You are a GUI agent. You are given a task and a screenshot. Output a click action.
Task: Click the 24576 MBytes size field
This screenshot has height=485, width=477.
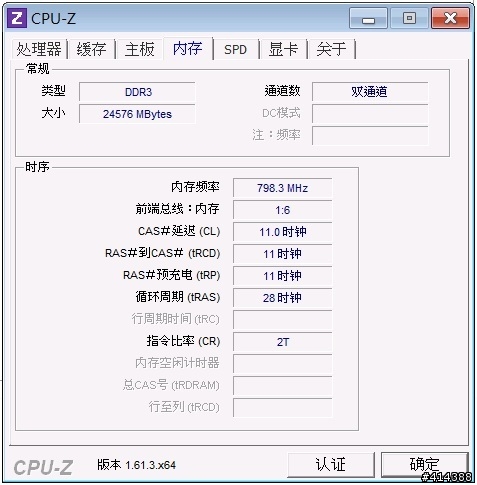[x=137, y=114]
